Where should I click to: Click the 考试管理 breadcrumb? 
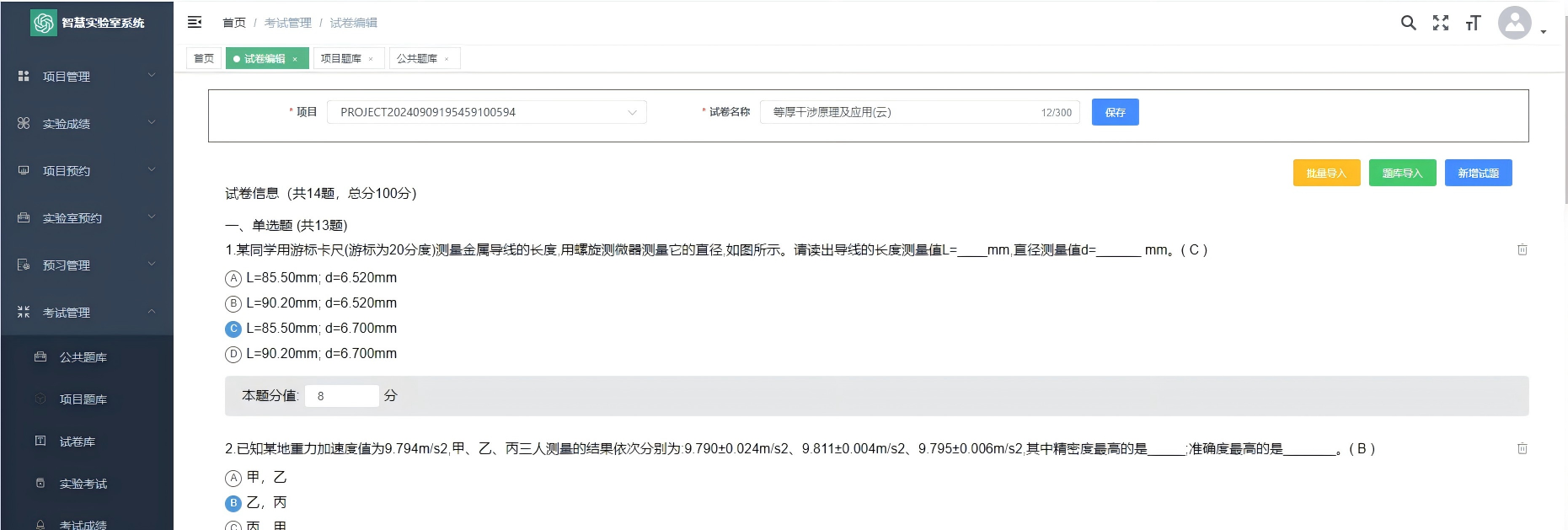pos(288,23)
